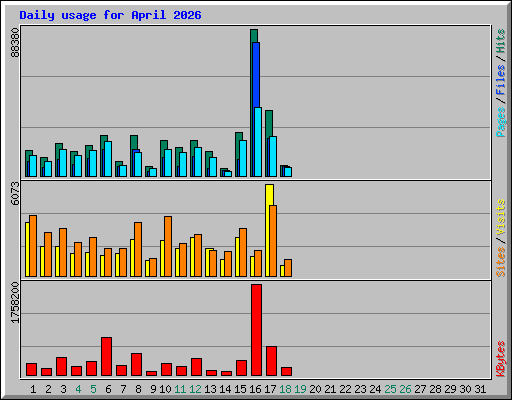
Task: Click the orange Sites bar for day 1
Action: (33, 246)
